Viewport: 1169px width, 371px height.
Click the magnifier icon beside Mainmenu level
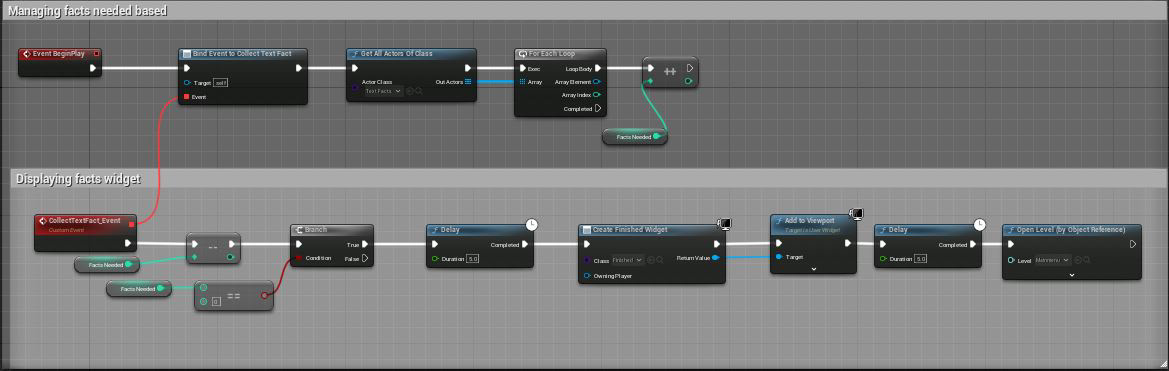(1088, 260)
